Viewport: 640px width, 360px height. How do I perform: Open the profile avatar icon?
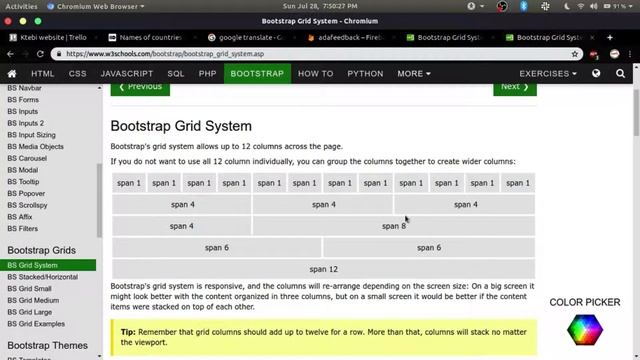pyautogui.click(x=614, y=54)
